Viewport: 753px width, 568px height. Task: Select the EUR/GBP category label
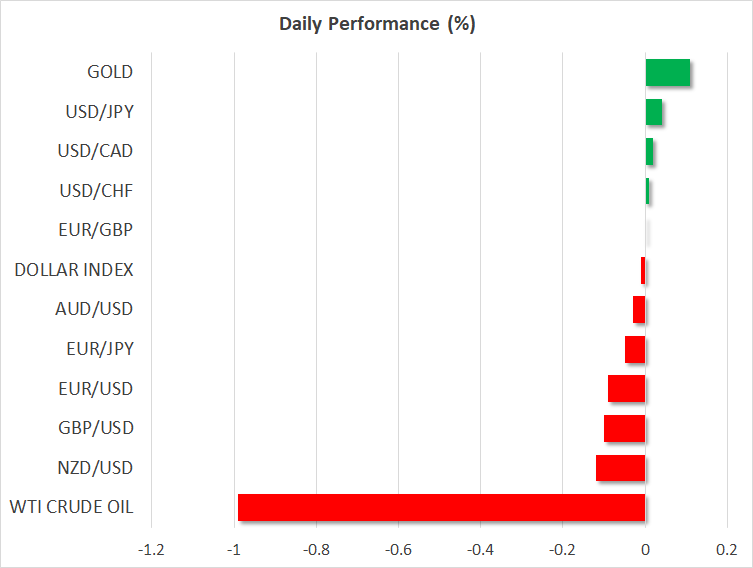[x=96, y=230]
